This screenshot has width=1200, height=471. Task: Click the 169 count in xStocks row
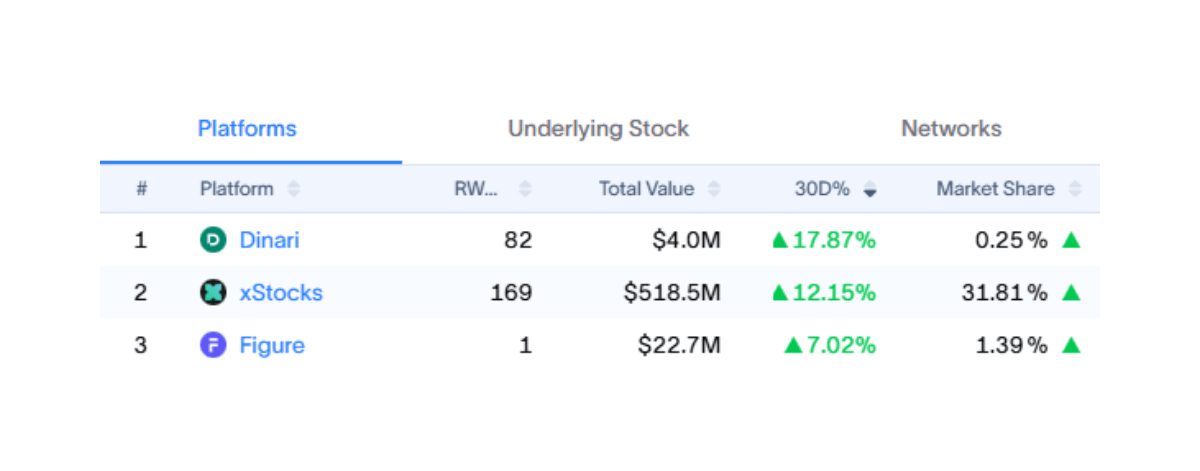pos(511,293)
